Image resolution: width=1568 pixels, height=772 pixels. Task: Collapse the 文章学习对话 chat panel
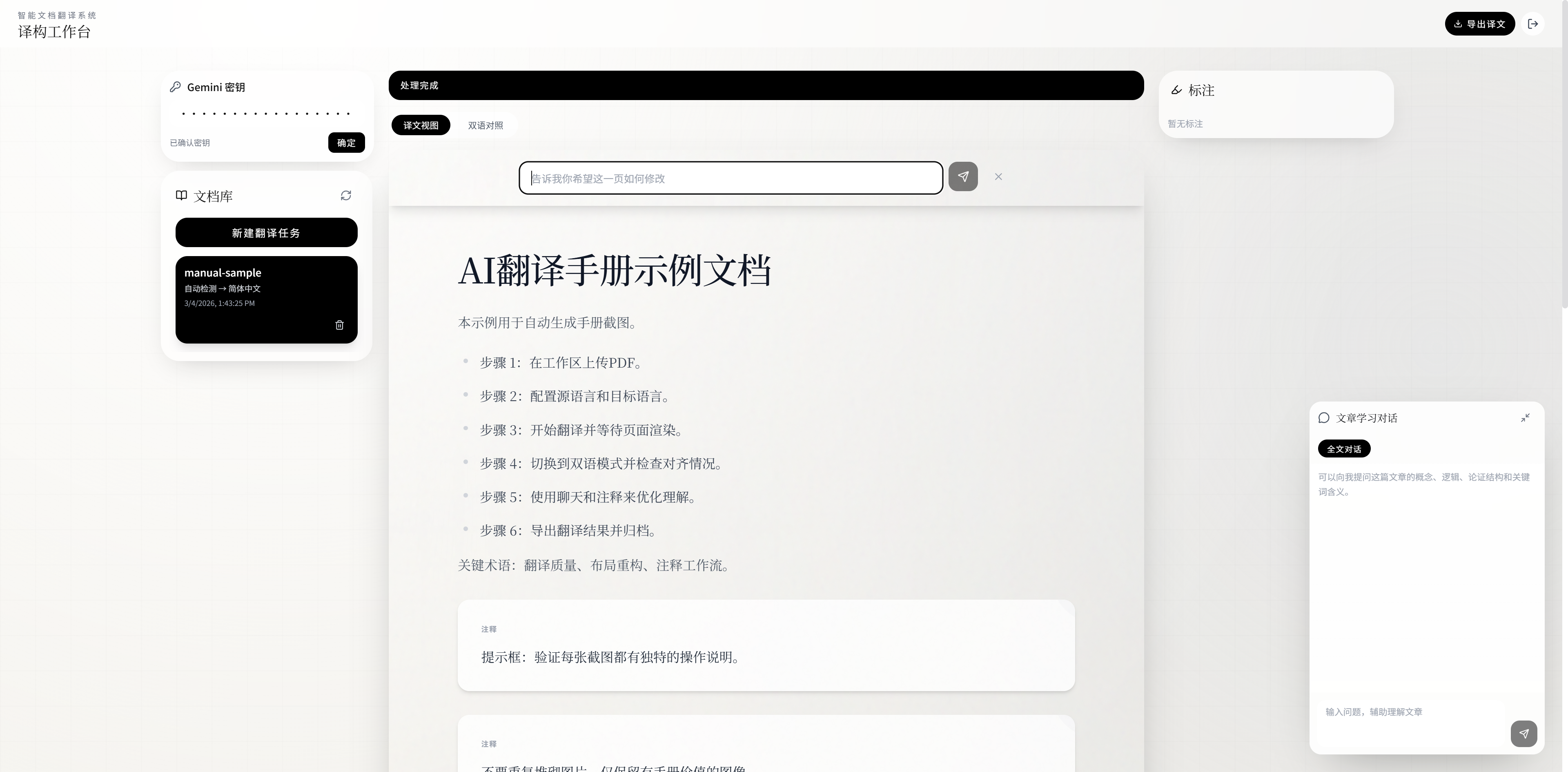tap(1526, 418)
